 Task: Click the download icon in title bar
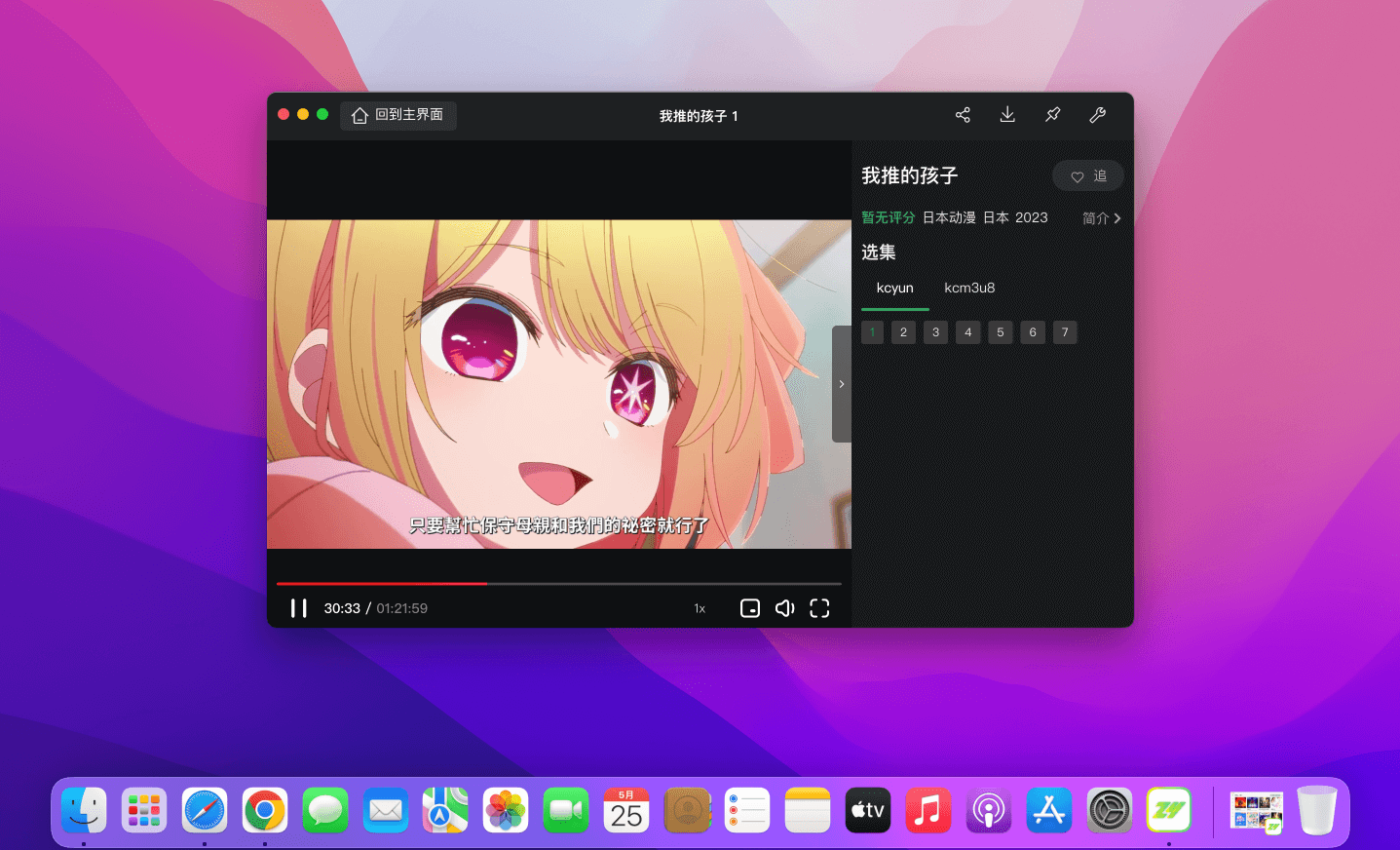point(1007,115)
